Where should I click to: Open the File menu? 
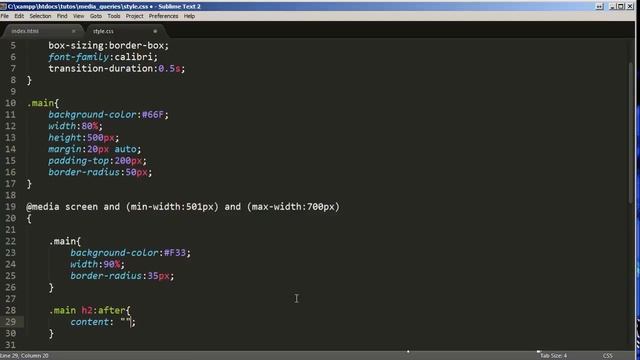(x=4, y=16)
